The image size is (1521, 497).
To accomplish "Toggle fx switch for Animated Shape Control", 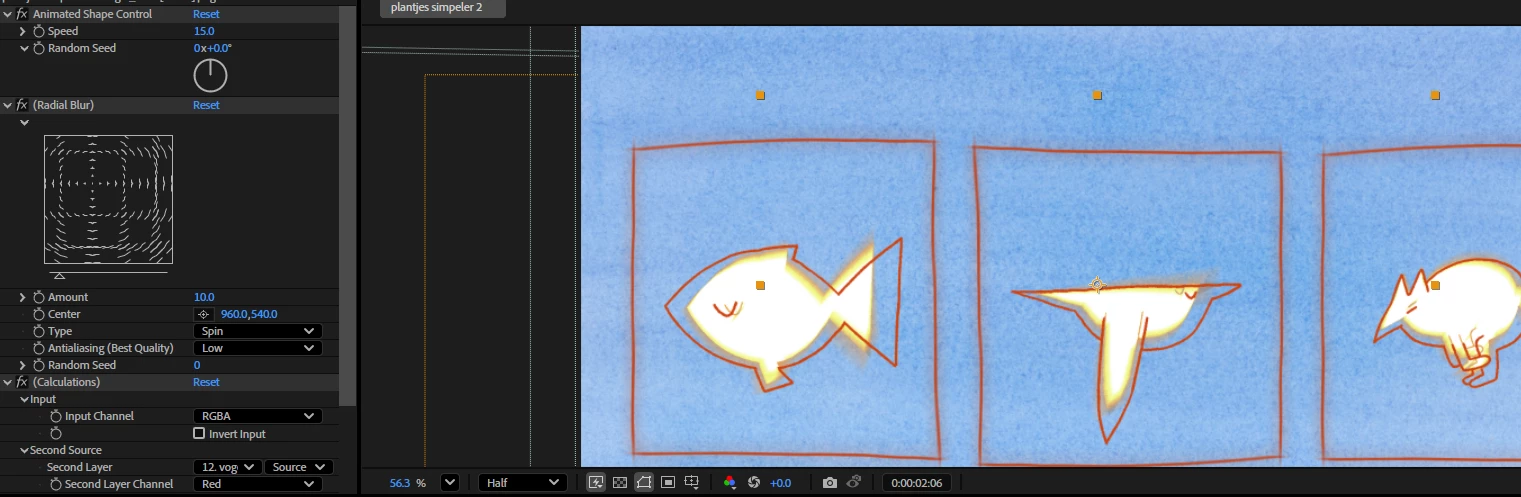I will [x=22, y=14].
